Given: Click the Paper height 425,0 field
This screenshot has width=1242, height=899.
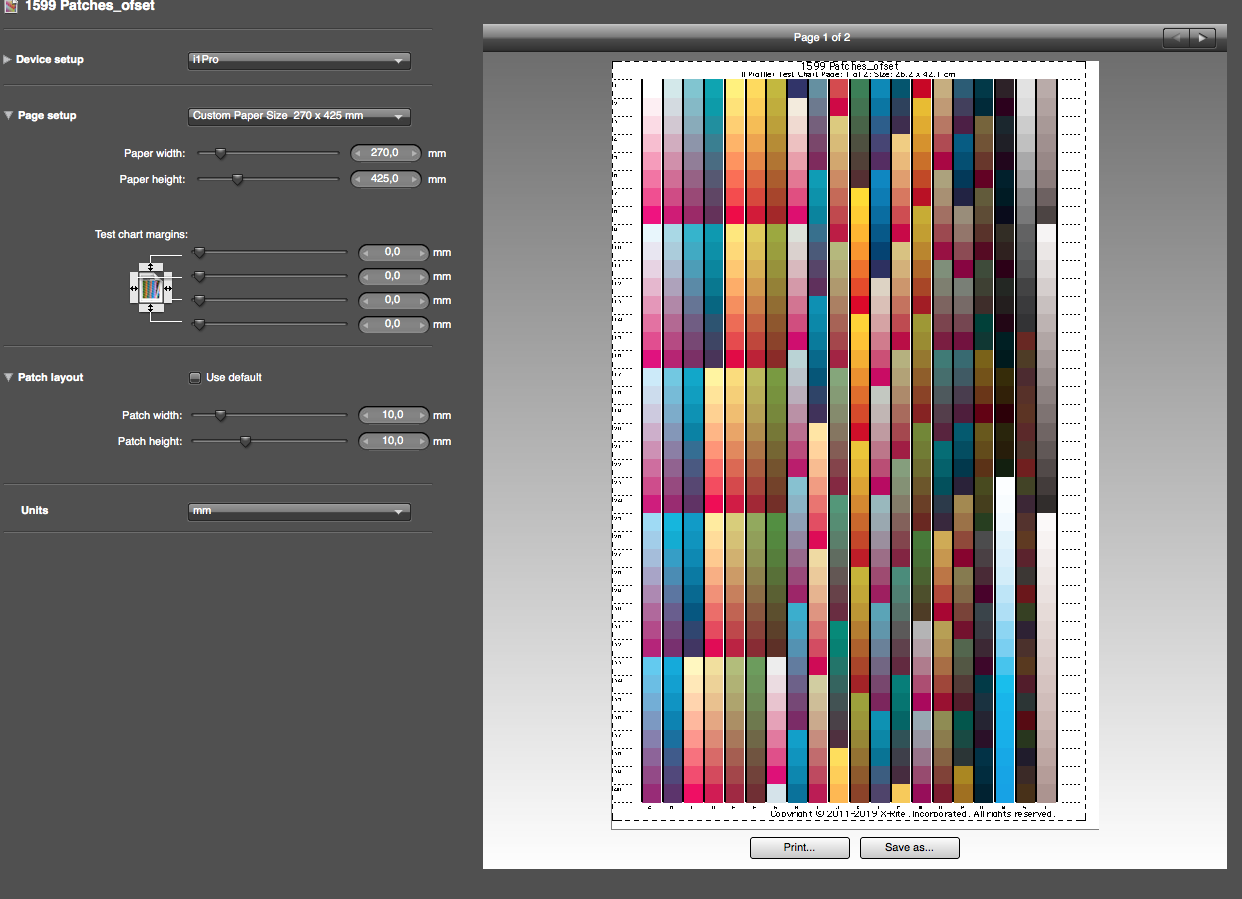Looking at the screenshot, I should (388, 179).
